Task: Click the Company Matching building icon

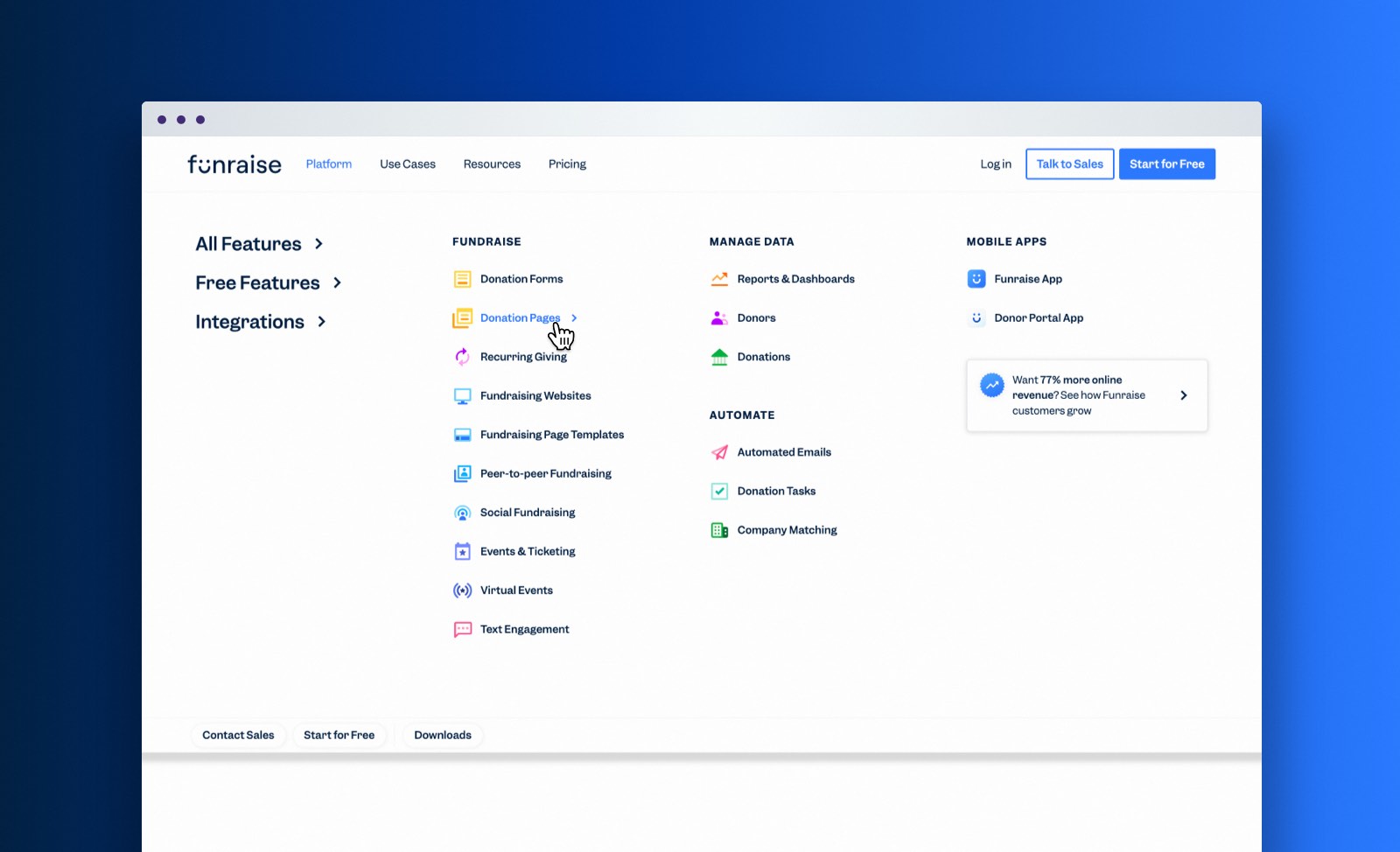Action: (719, 530)
